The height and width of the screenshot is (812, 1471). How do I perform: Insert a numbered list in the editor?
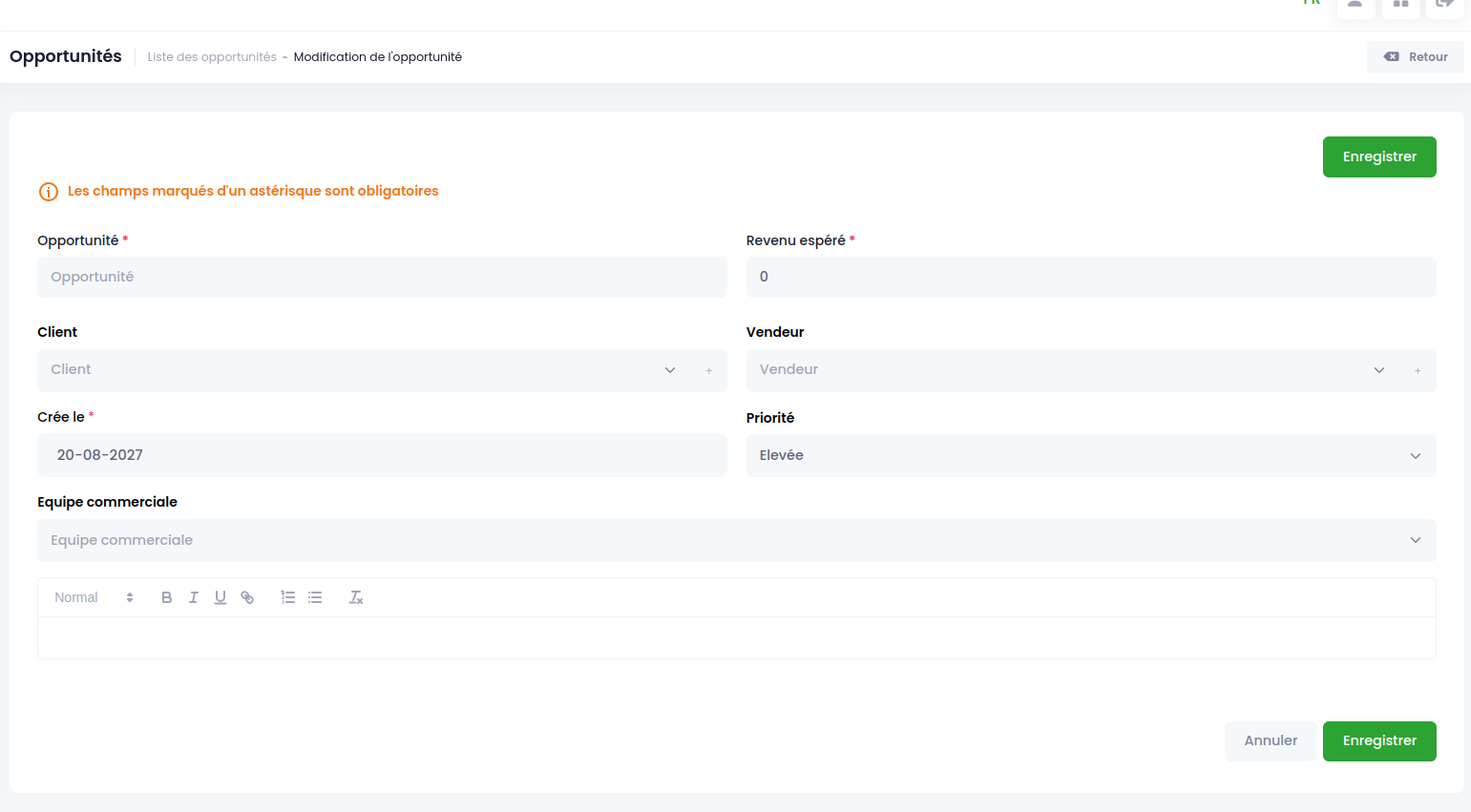[288, 597]
